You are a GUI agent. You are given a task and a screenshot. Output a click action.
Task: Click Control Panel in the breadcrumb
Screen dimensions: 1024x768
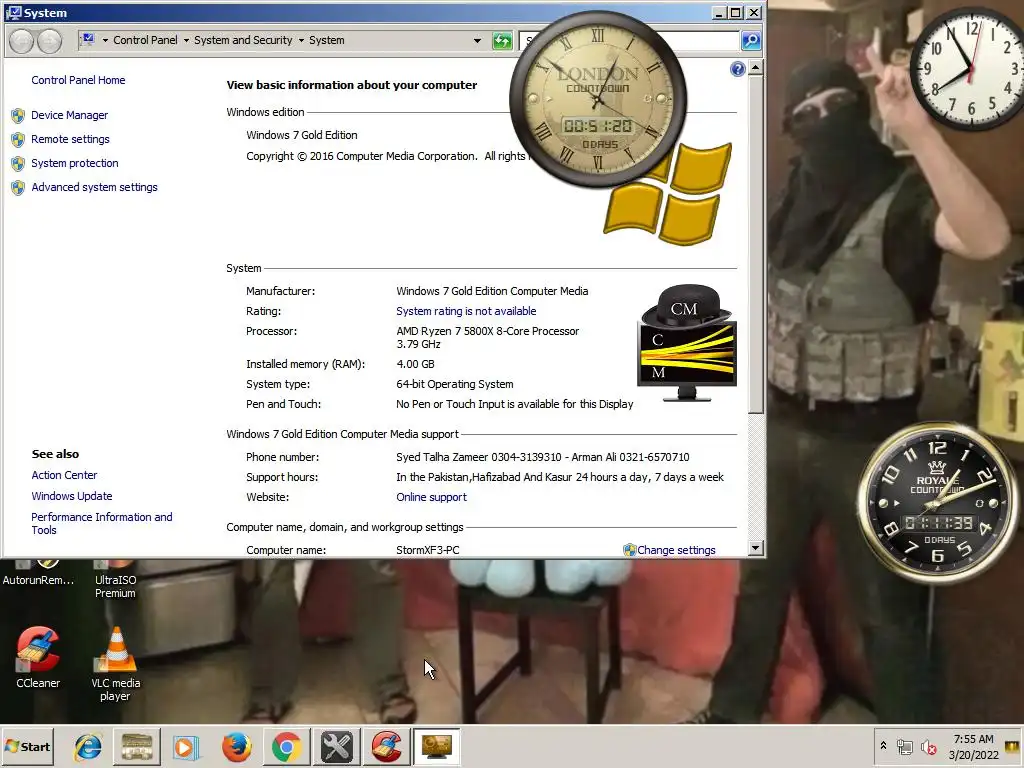[x=145, y=40]
